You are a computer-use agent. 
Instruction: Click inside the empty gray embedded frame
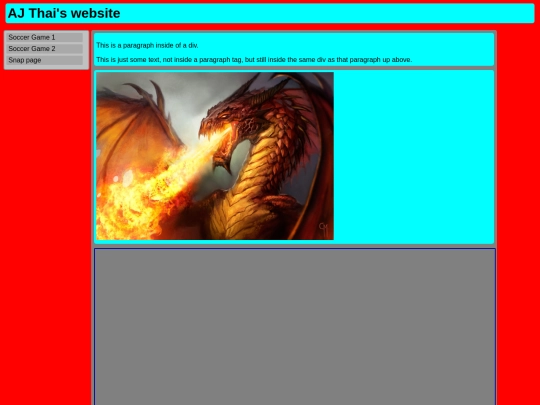click(295, 326)
